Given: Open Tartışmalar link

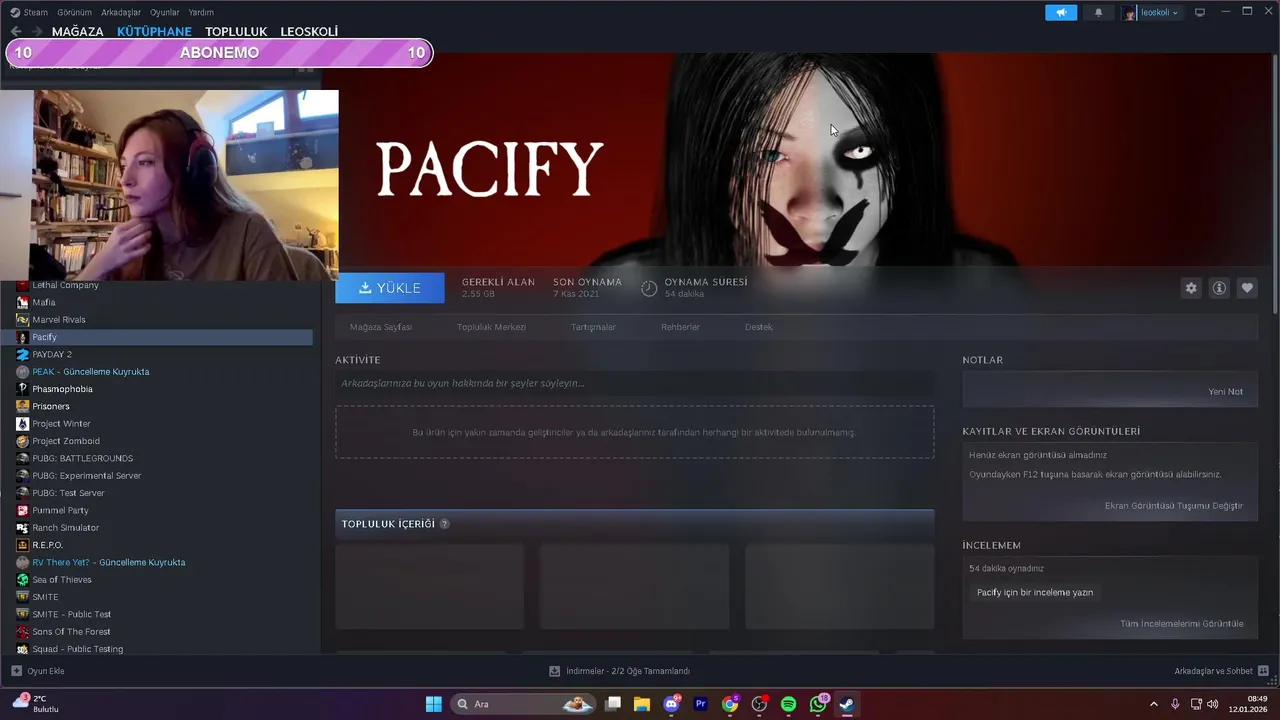Looking at the screenshot, I should tap(593, 327).
